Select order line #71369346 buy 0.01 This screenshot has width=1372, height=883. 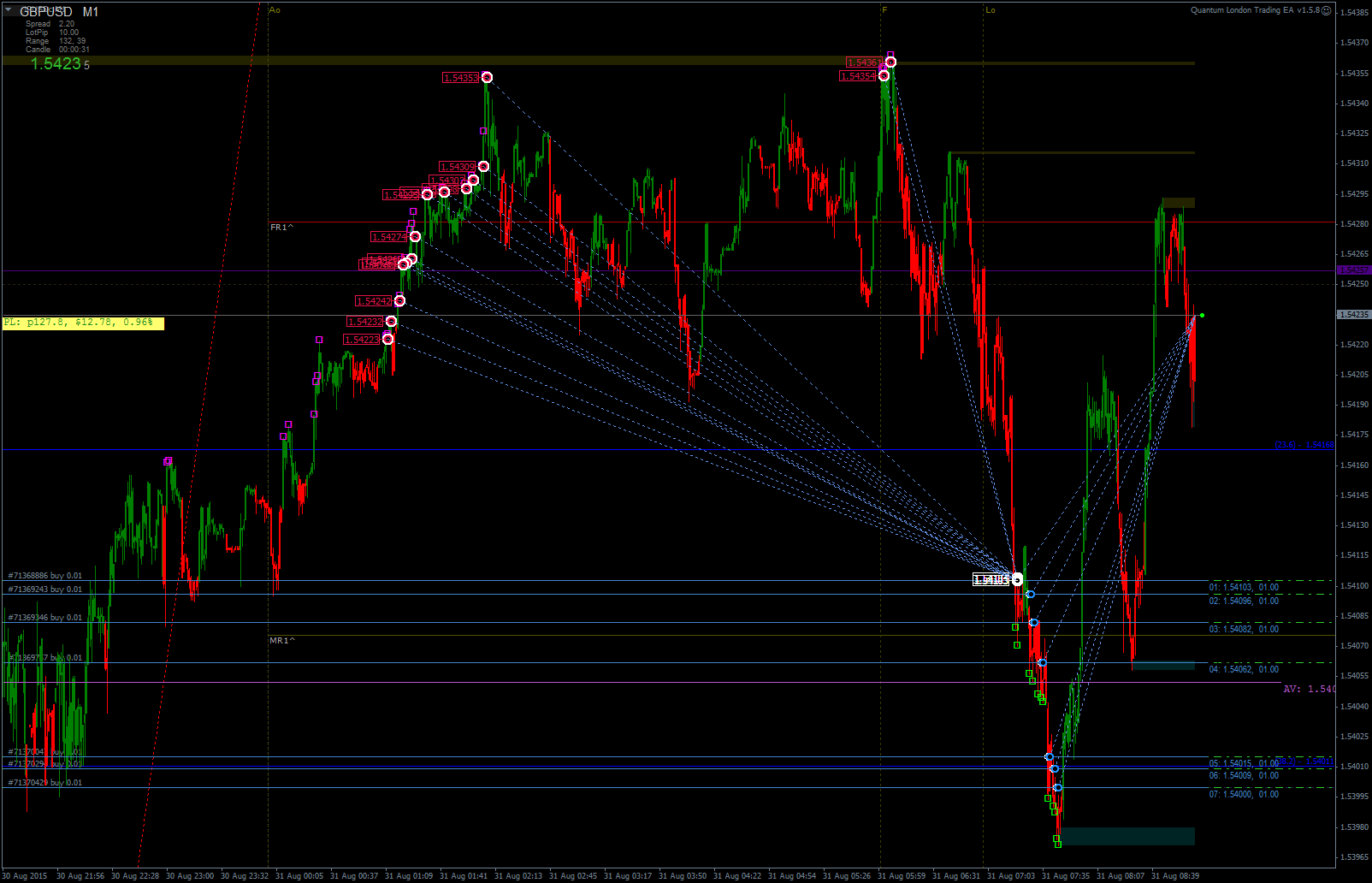[45, 618]
